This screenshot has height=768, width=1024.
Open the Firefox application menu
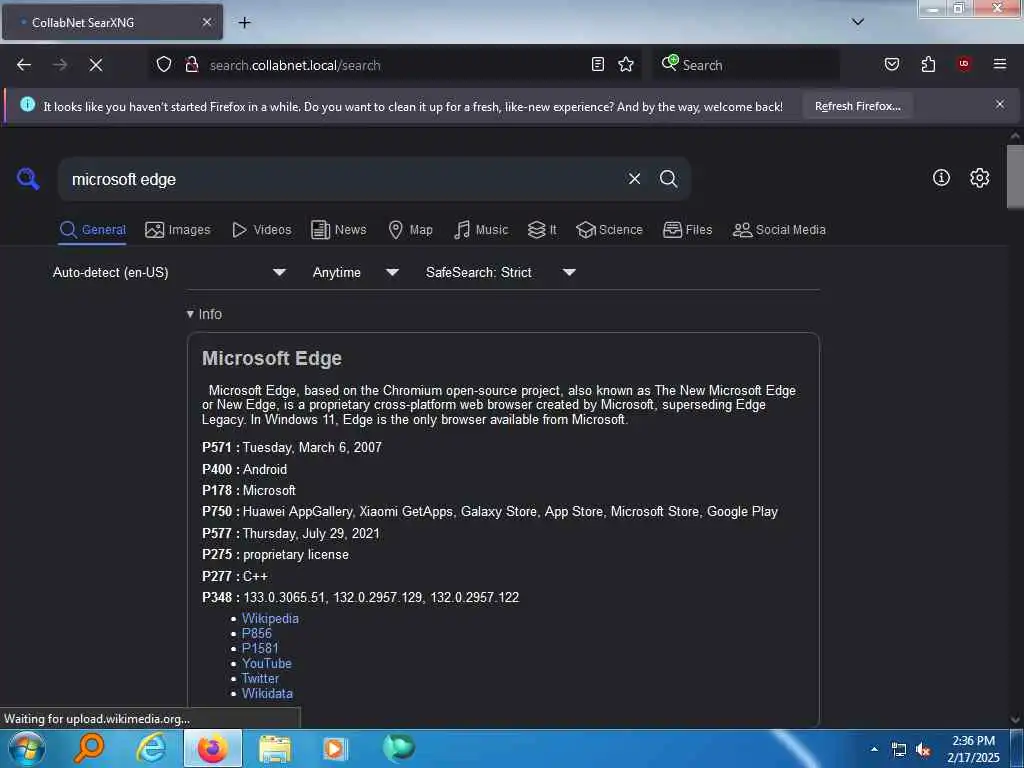[x=1000, y=64]
